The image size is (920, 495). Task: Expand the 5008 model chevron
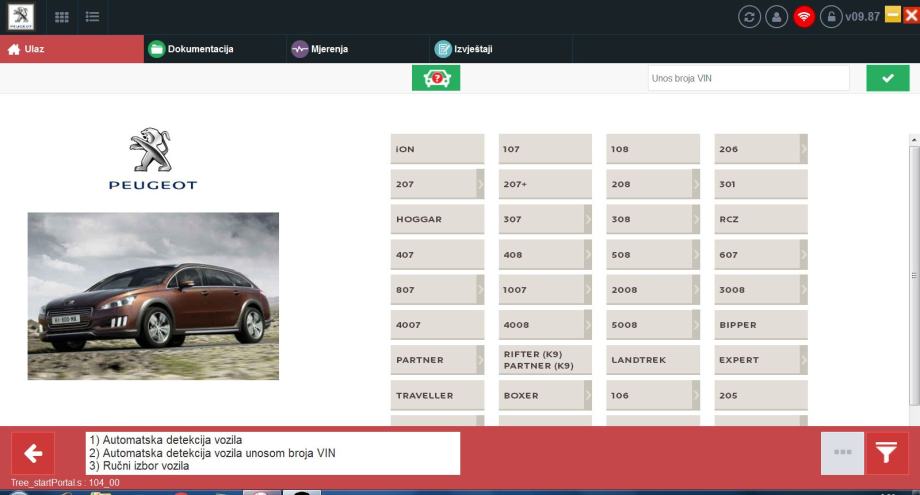point(696,325)
